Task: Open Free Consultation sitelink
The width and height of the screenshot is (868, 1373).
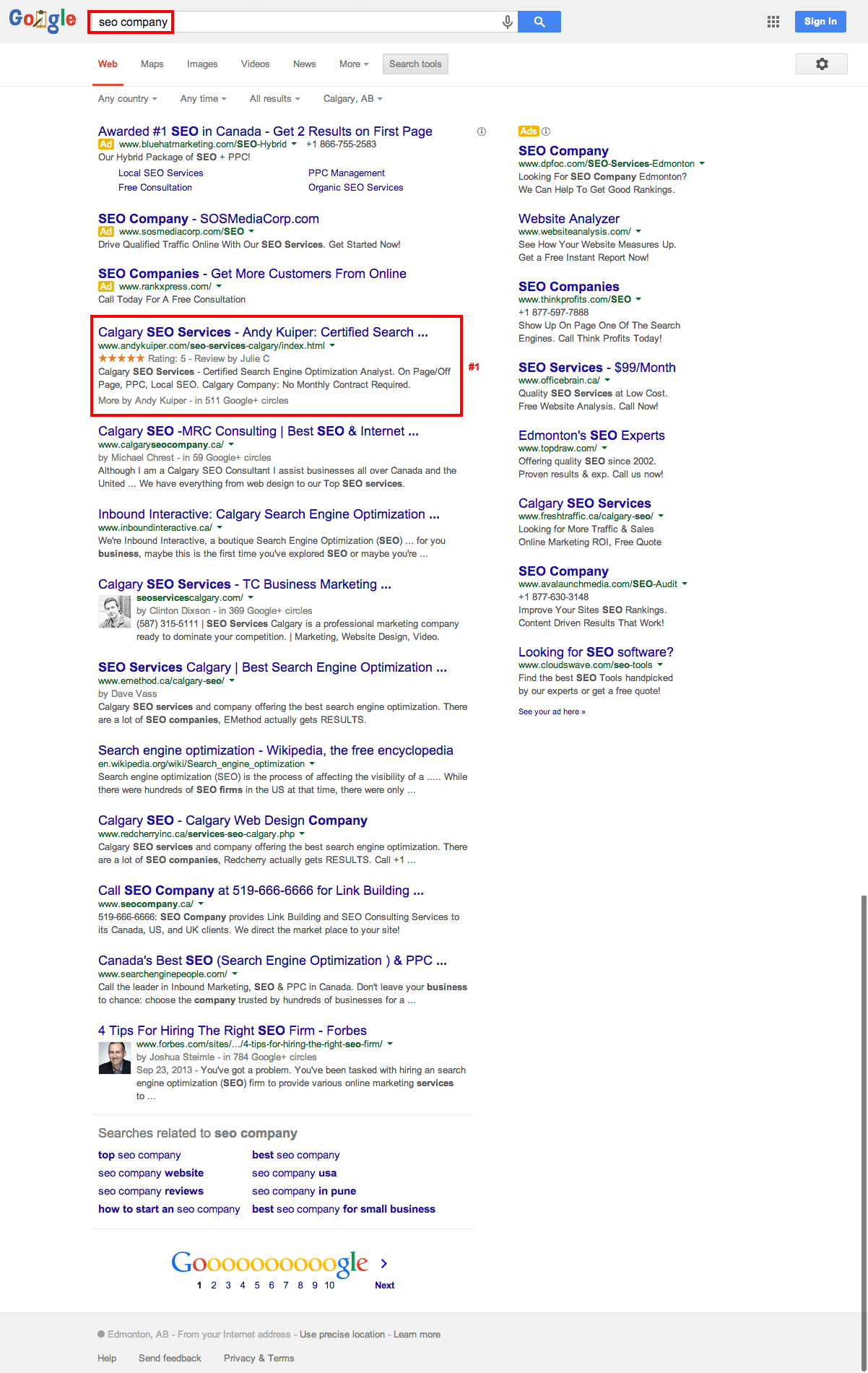Action: pos(155,188)
